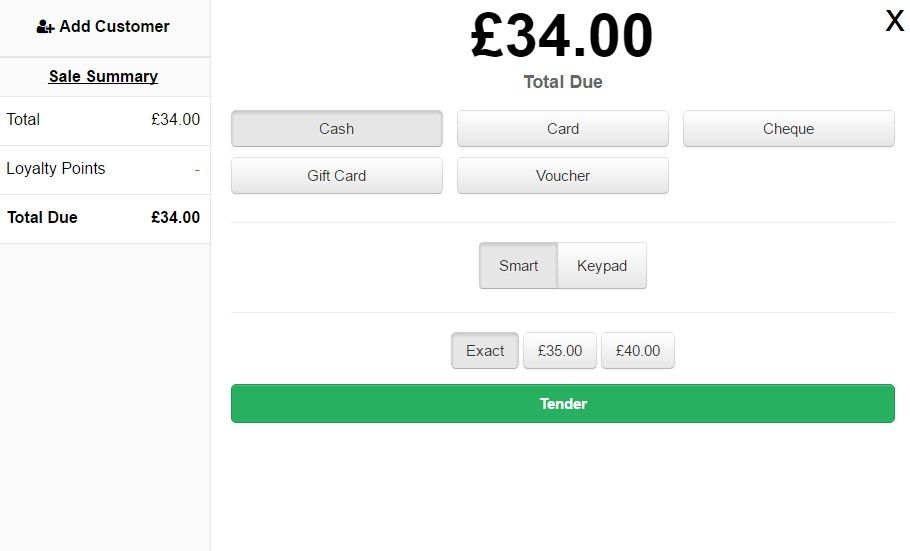Select Cash payment method

click(337, 128)
